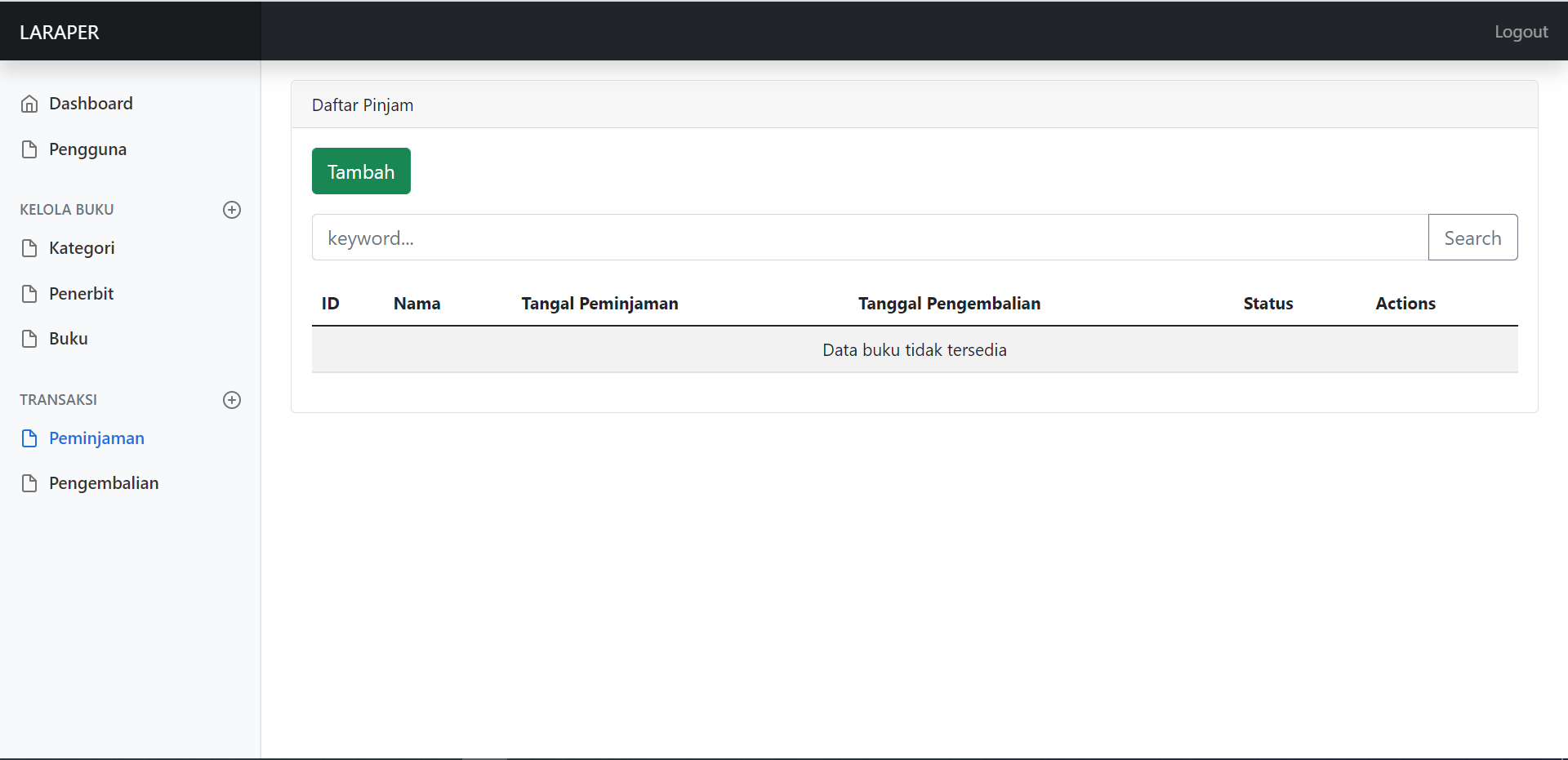Image resolution: width=1568 pixels, height=760 pixels.
Task: Click the page icon beside Pengembalian
Action: (x=29, y=482)
